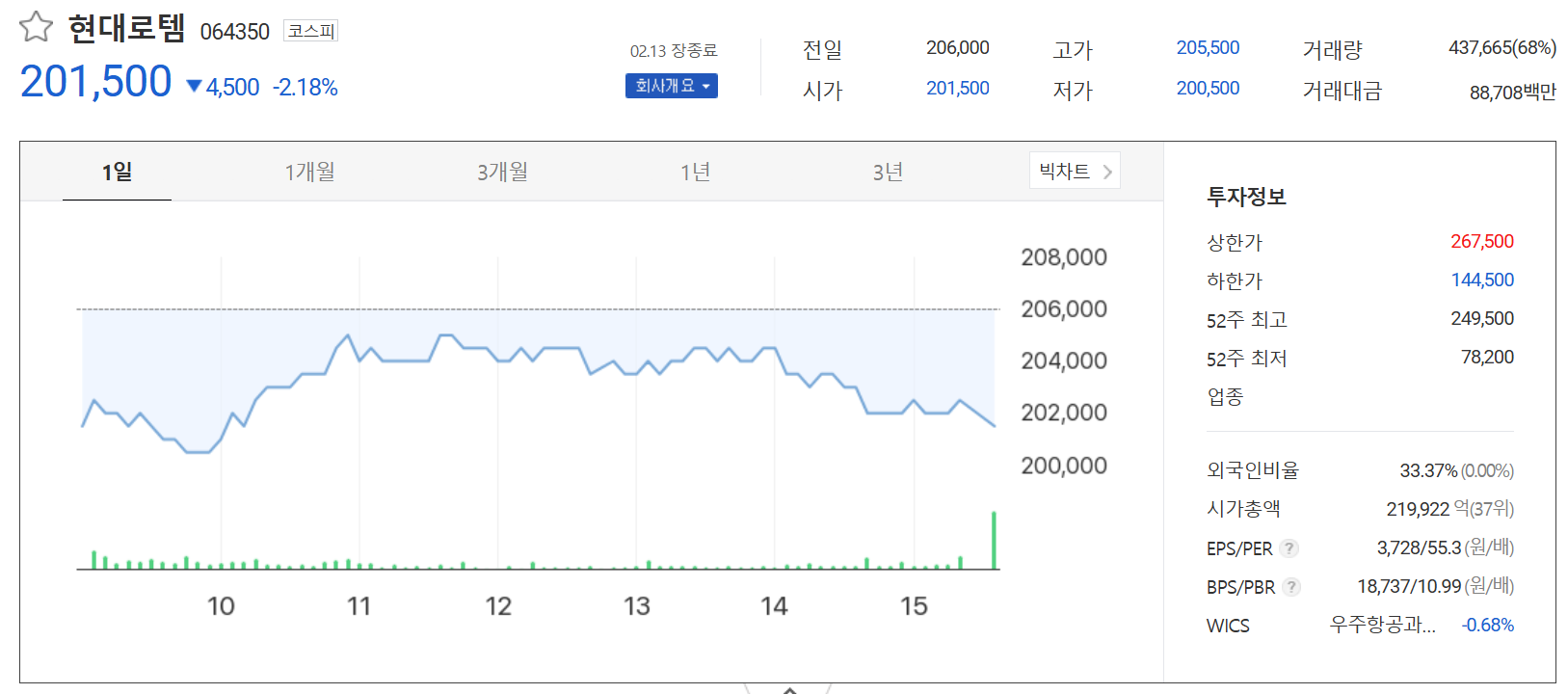Click the chart's 10 hour axis label
Screen dimensions: 1568x694
[221, 606]
